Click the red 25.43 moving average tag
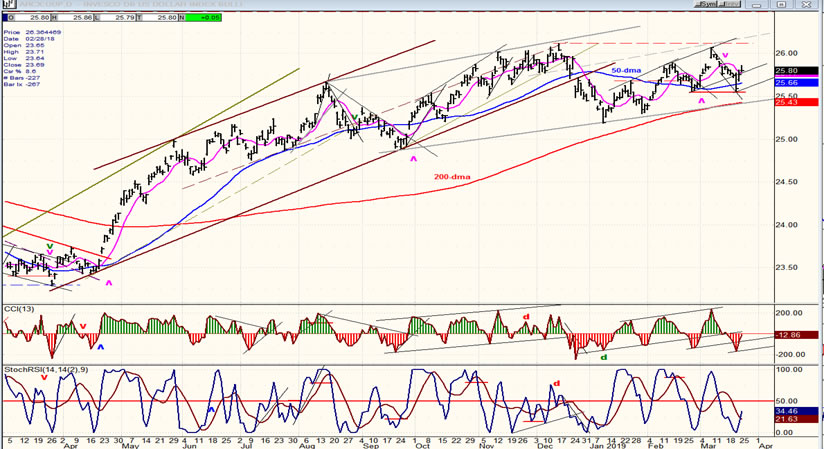The image size is (824, 449). pos(796,102)
